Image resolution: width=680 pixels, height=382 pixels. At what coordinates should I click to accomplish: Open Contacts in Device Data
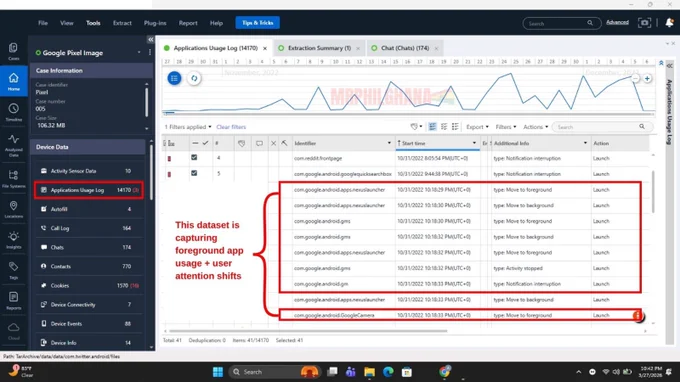click(x=89, y=266)
